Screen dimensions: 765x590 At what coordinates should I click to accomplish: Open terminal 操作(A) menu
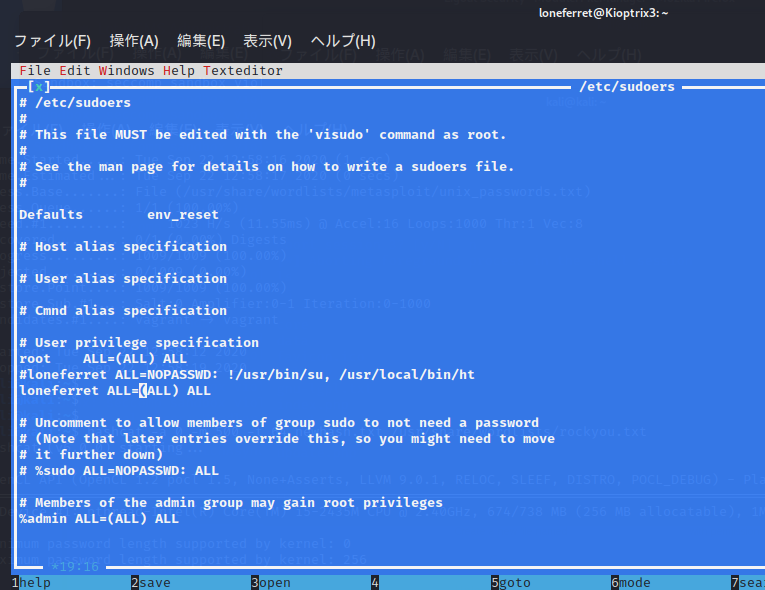click(x=134, y=41)
